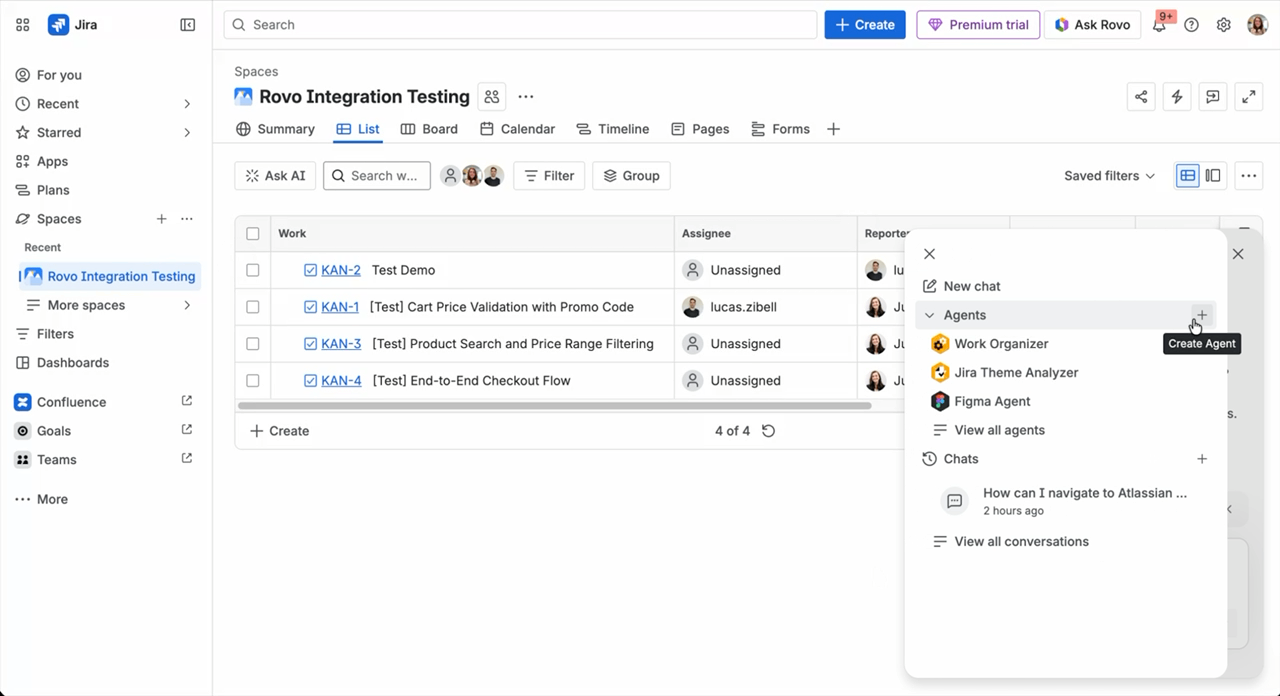Collapse the Agents section
The image size is (1280, 696).
pyautogui.click(x=930, y=315)
